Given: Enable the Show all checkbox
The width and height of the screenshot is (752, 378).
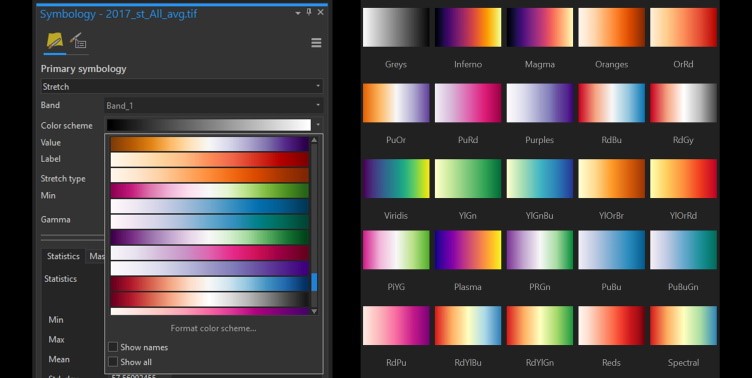Looking at the screenshot, I should pyautogui.click(x=113, y=362).
